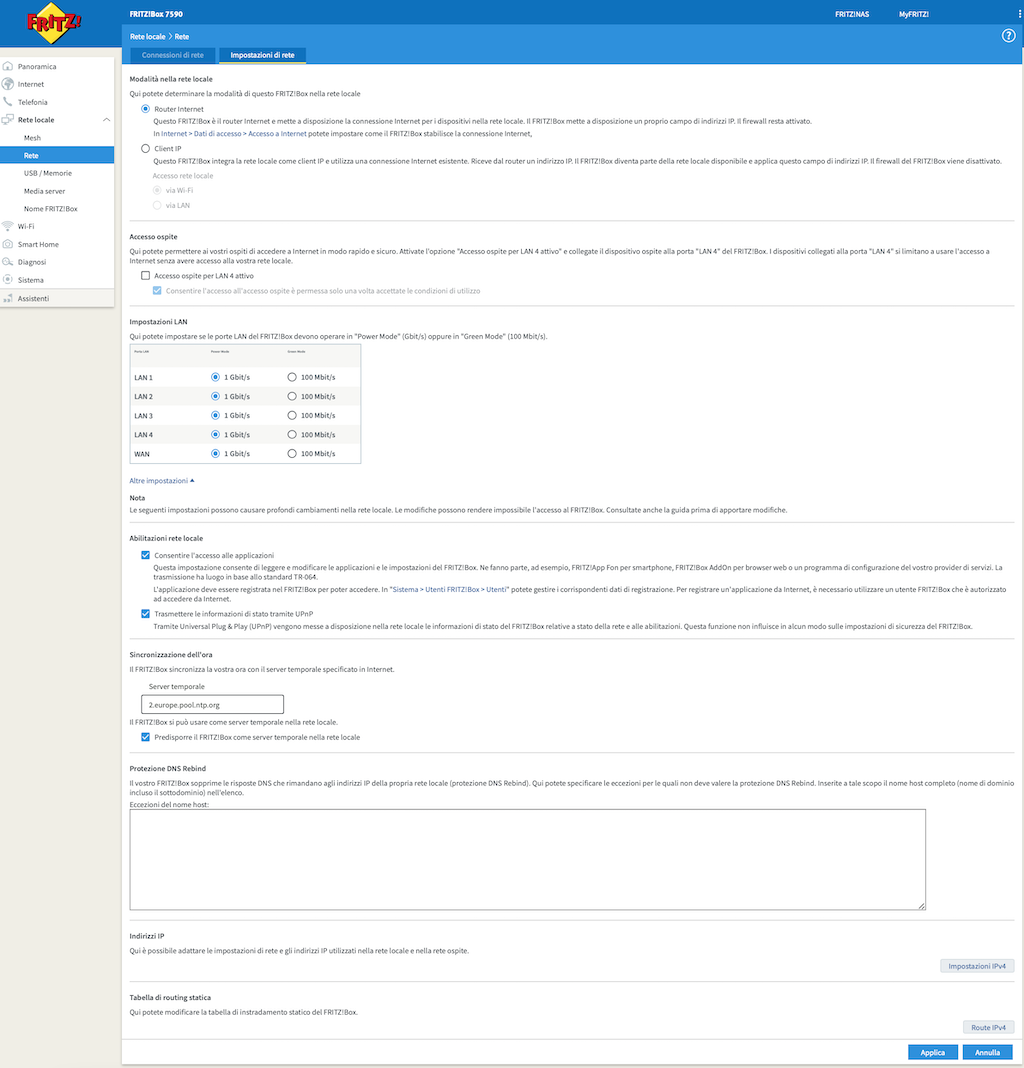Uncheck Trasmettere informazioni di stato UPnP

(x=146, y=613)
